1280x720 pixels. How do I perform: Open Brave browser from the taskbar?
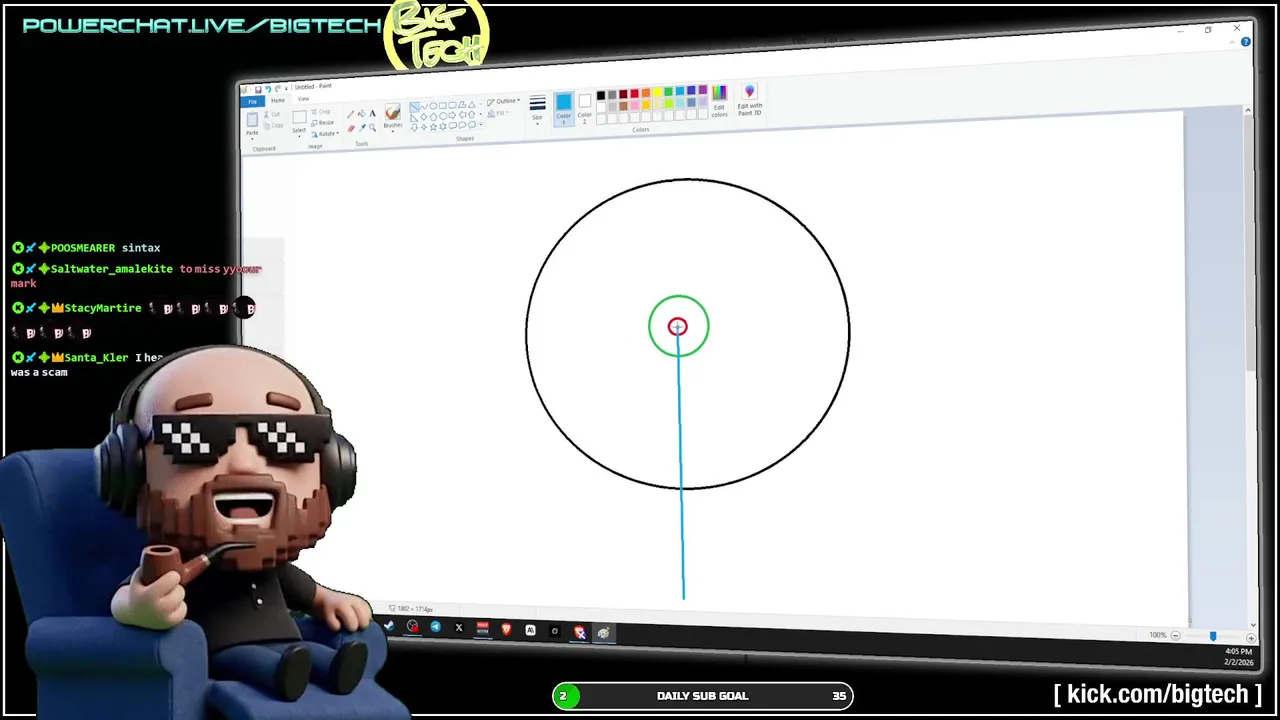coord(506,629)
